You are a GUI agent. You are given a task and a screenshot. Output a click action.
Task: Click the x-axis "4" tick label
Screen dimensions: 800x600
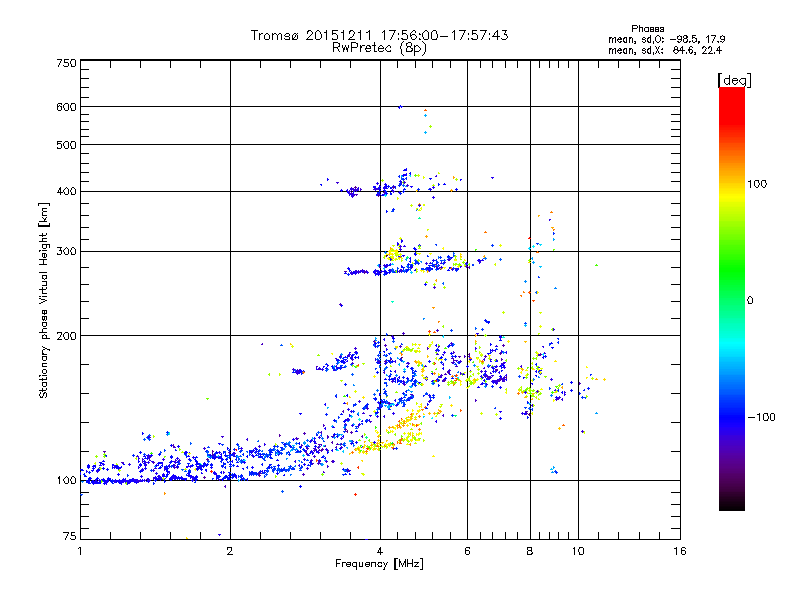pyautogui.click(x=380, y=551)
